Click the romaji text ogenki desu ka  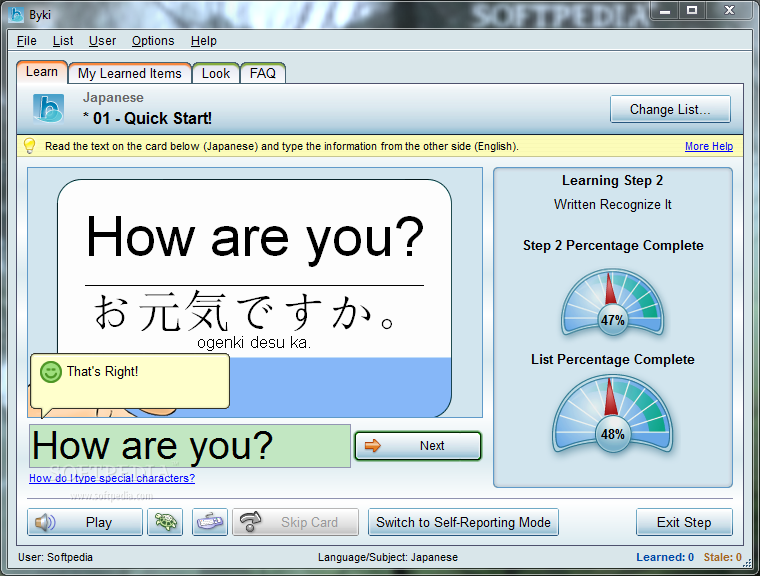(x=254, y=343)
